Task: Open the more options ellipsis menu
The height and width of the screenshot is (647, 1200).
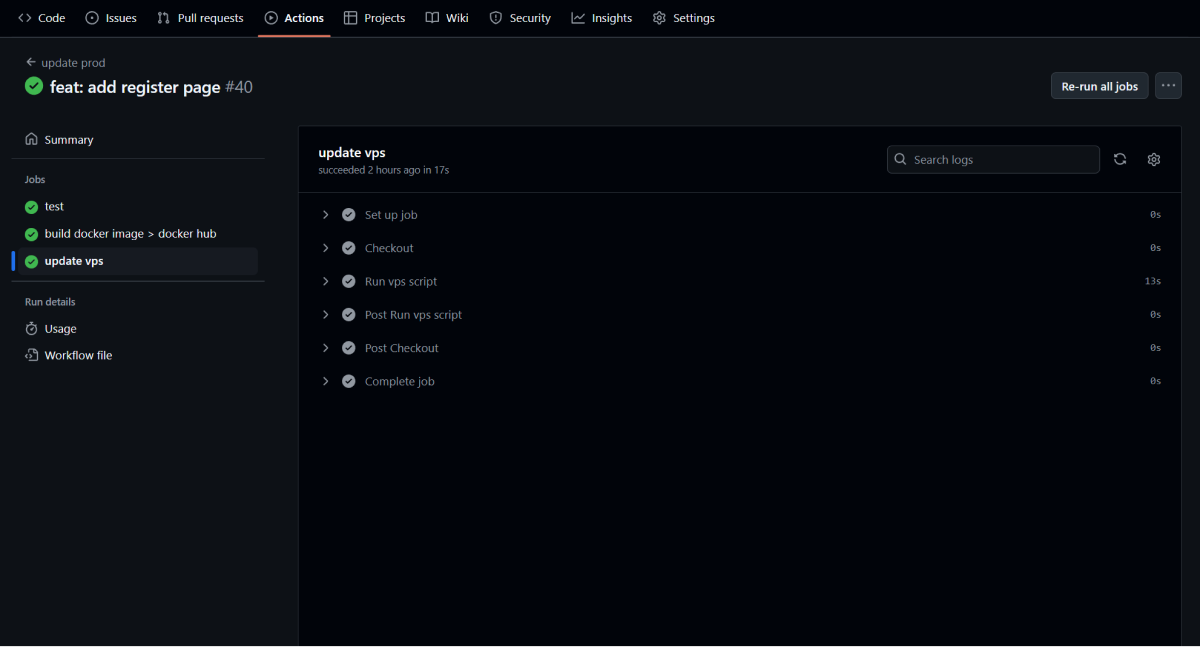Action: (x=1167, y=86)
